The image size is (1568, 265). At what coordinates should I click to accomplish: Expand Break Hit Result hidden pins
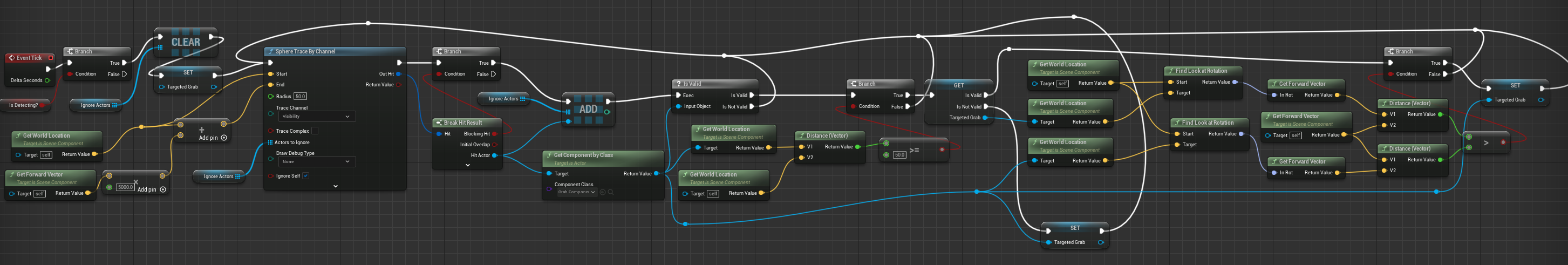tap(467, 165)
